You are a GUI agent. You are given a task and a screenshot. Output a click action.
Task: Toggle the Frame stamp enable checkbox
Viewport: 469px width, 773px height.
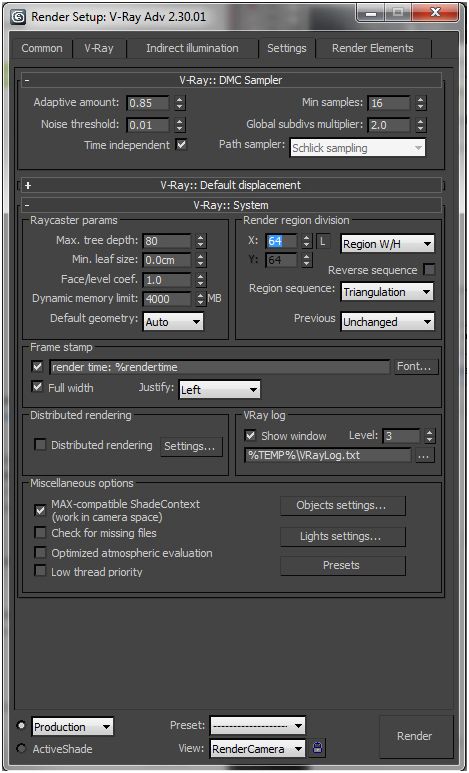click(37, 367)
